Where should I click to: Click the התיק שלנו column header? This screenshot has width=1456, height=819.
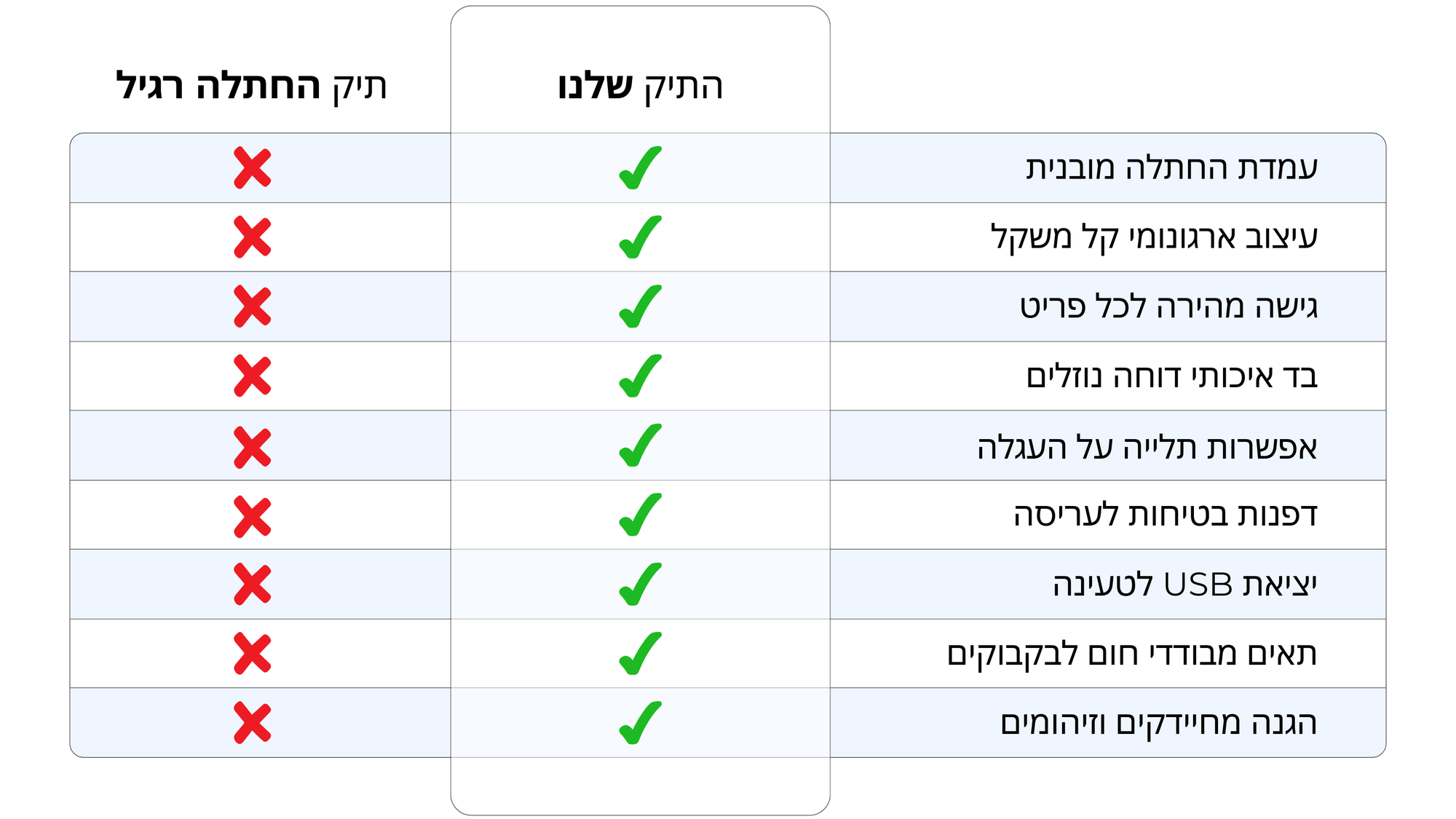pyautogui.click(x=640, y=86)
